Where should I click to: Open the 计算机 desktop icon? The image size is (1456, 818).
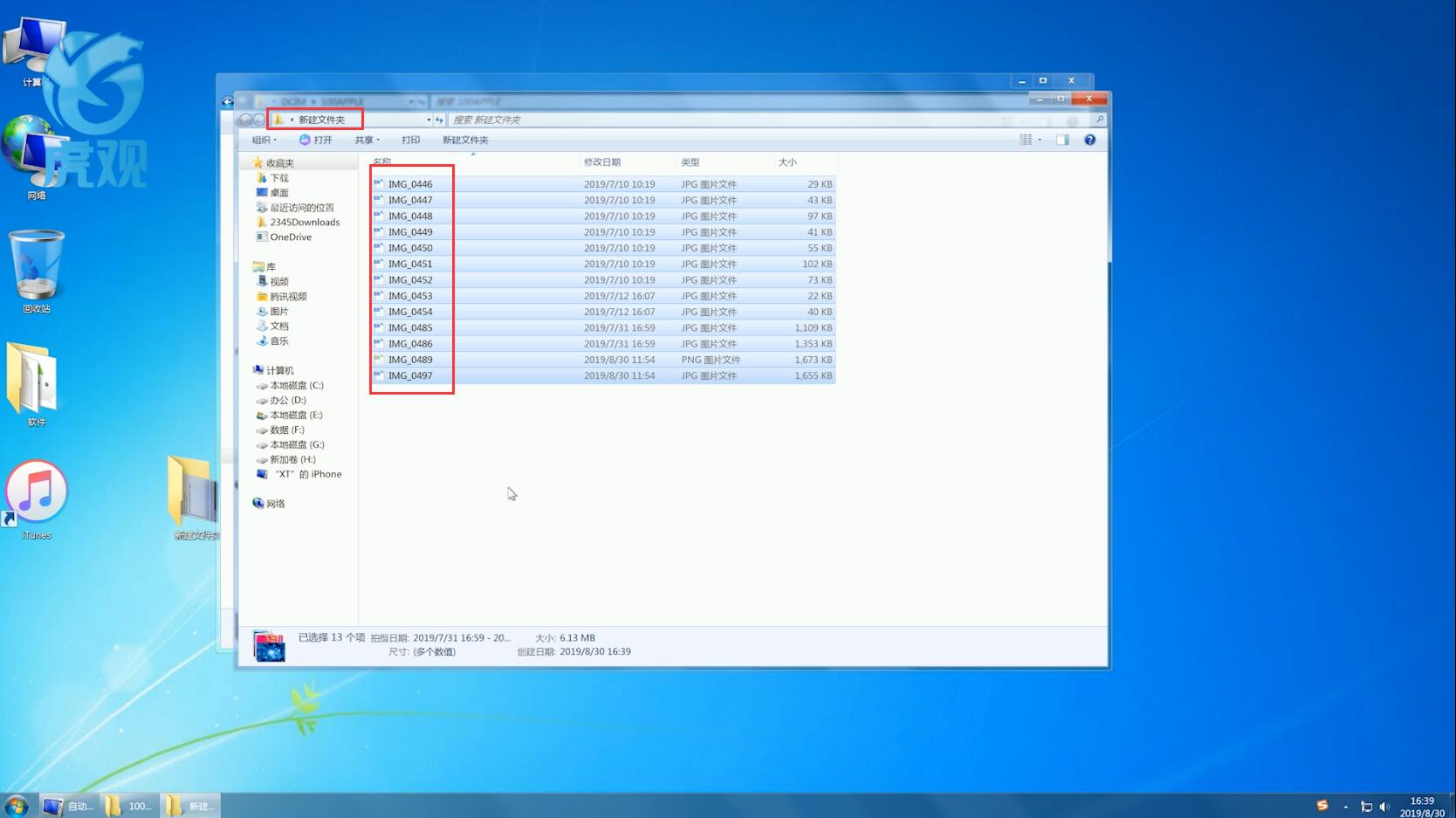click(33, 51)
